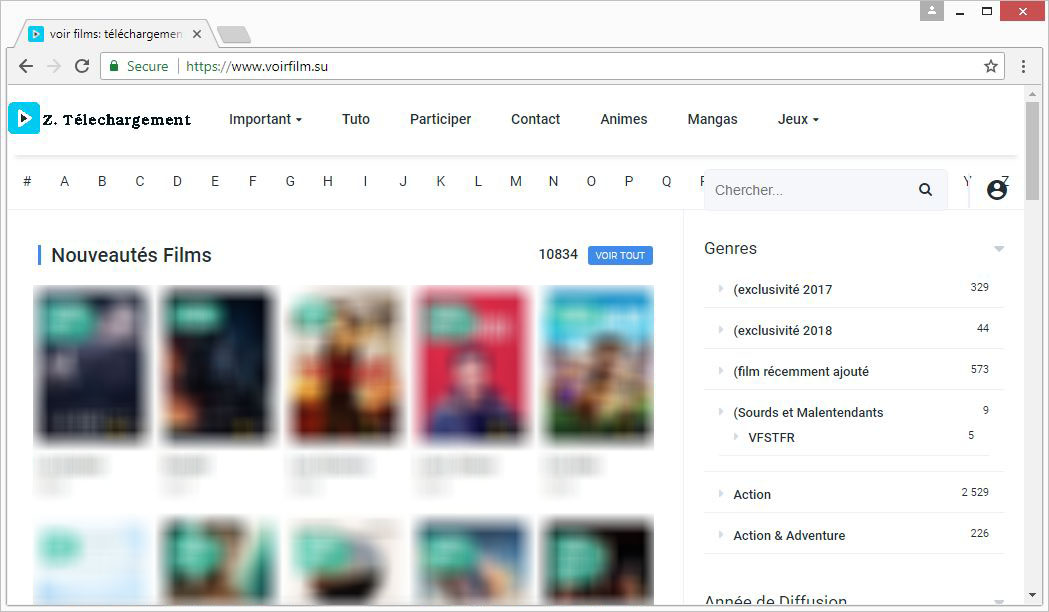This screenshot has height=612, width=1049.
Task: Open a new browser tab
Action: [x=234, y=34]
